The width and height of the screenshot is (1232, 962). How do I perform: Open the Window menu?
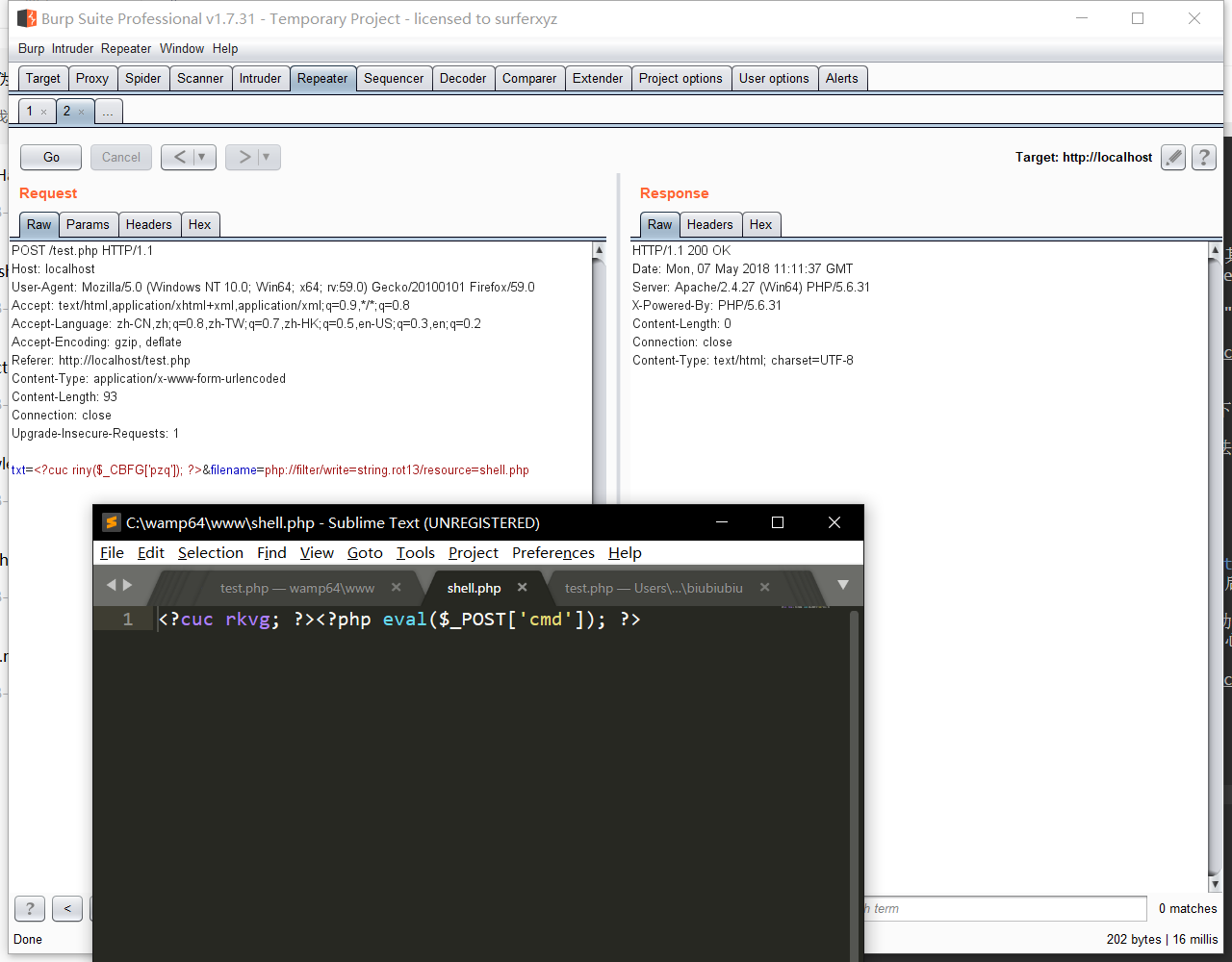pyautogui.click(x=182, y=48)
